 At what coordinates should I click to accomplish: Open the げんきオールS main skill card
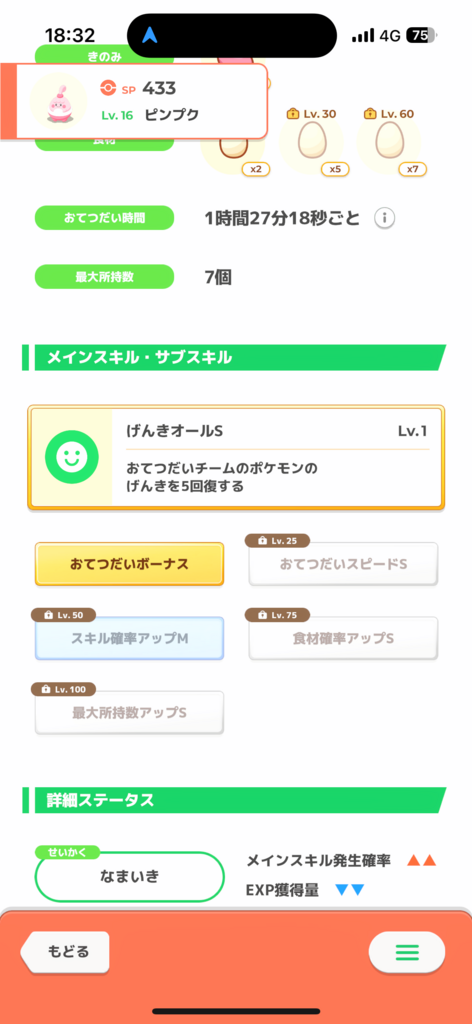(x=236, y=457)
